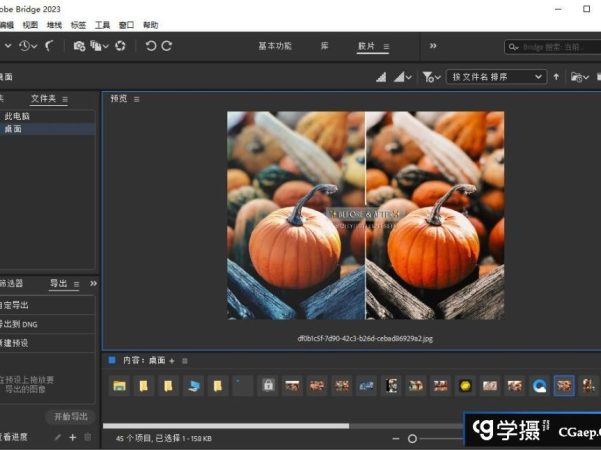Open the 窗口 menu
This screenshot has width=601, height=450.
click(126, 25)
